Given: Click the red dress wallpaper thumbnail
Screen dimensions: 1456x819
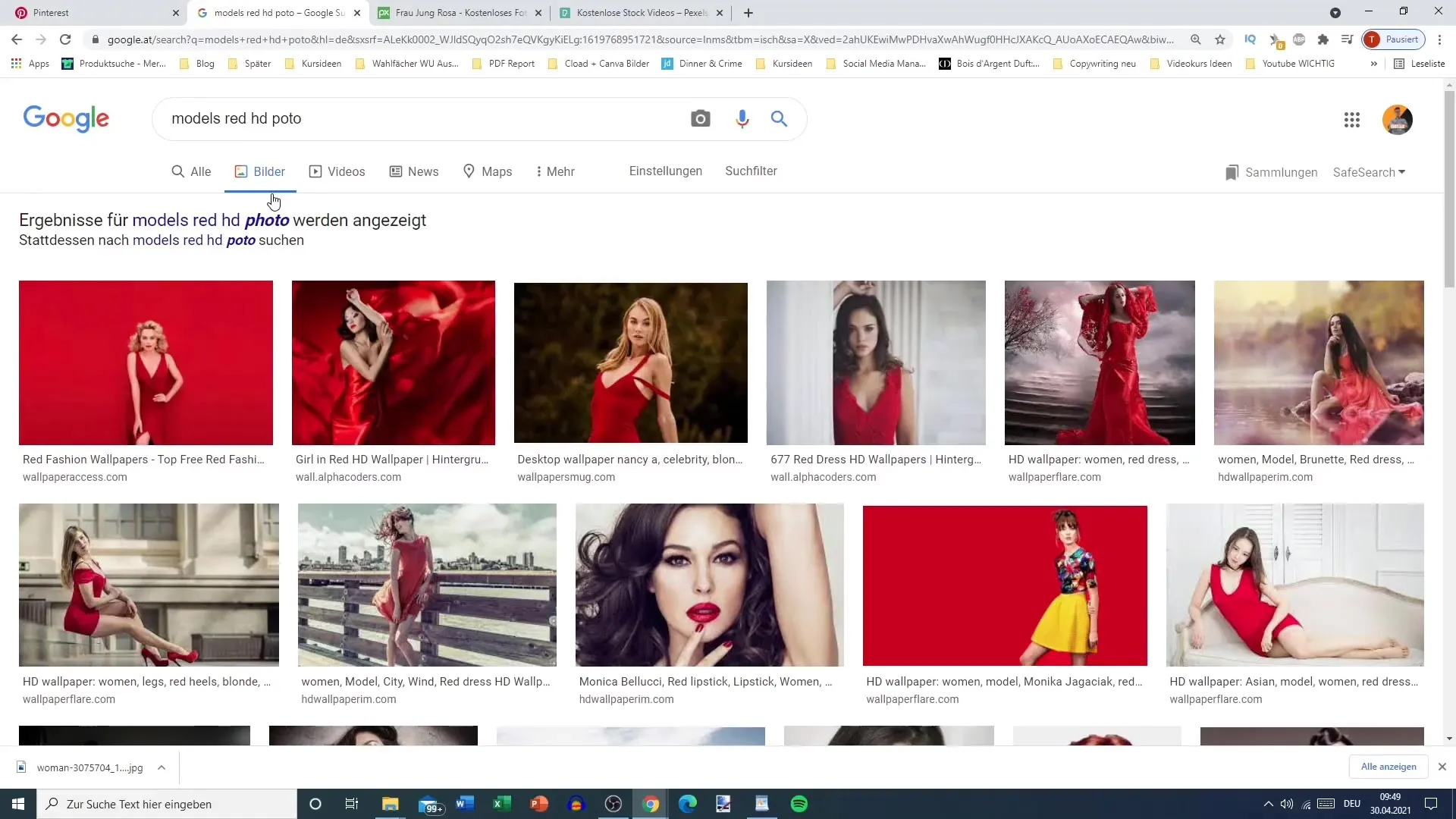Looking at the screenshot, I should pos(877,362).
